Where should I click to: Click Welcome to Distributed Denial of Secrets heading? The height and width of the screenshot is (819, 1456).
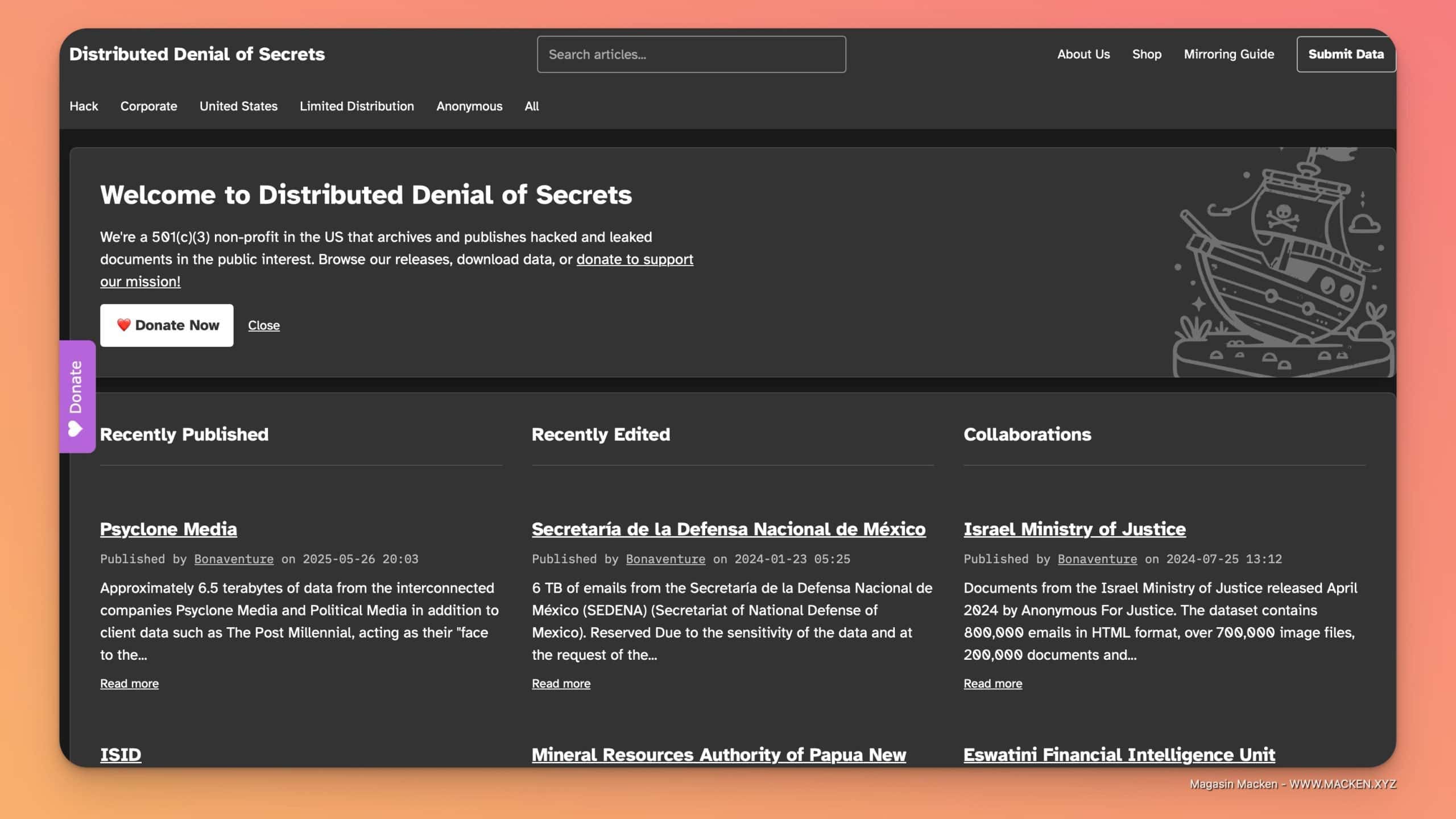coord(366,195)
